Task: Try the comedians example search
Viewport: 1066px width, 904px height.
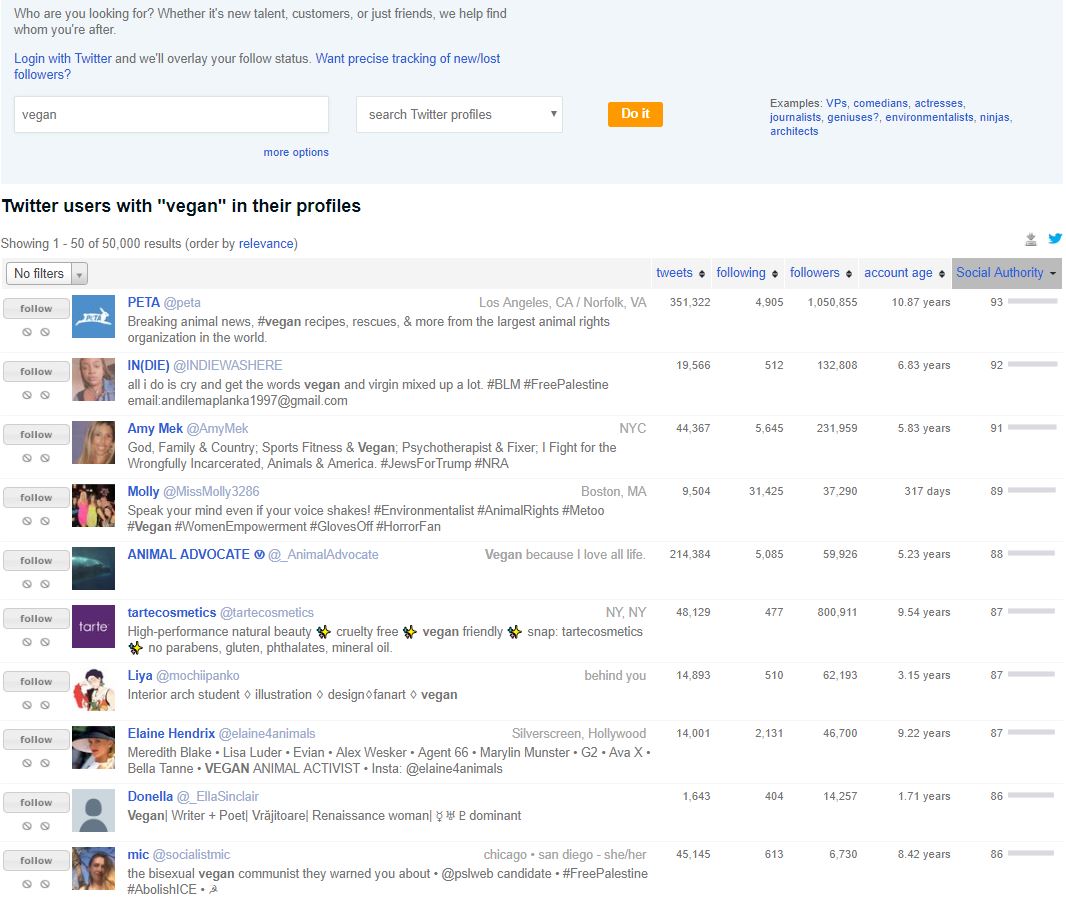Action: (880, 103)
